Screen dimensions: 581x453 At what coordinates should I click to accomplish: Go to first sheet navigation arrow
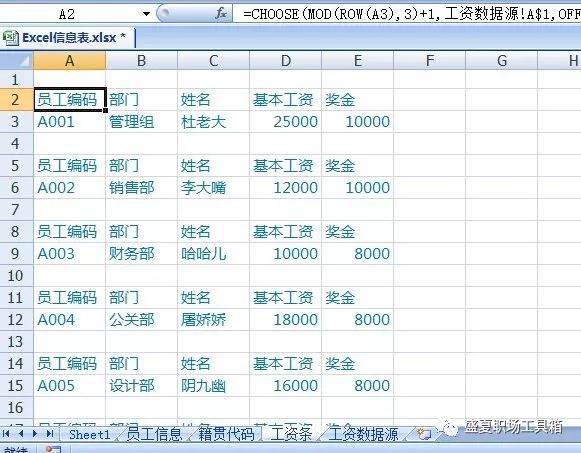6,433
